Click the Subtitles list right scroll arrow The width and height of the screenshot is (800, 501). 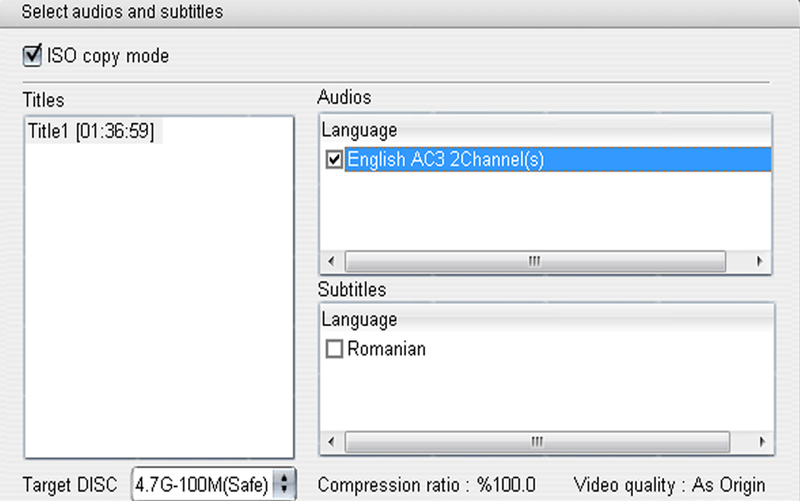pyautogui.click(x=762, y=442)
